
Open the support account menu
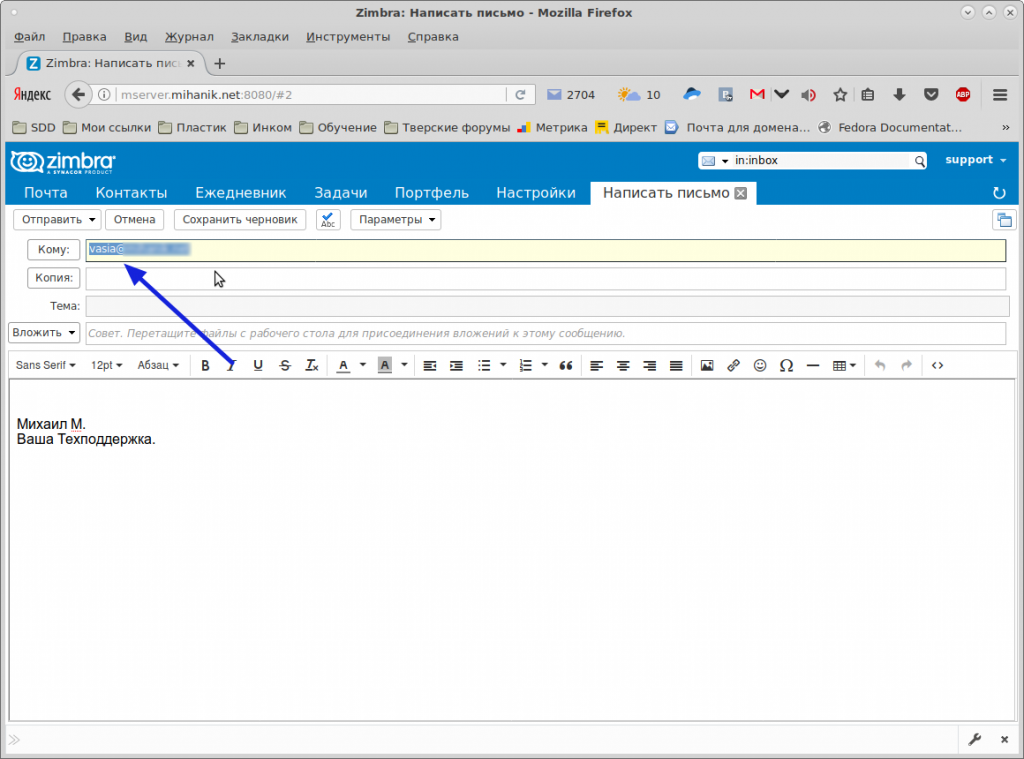click(x=976, y=160)
